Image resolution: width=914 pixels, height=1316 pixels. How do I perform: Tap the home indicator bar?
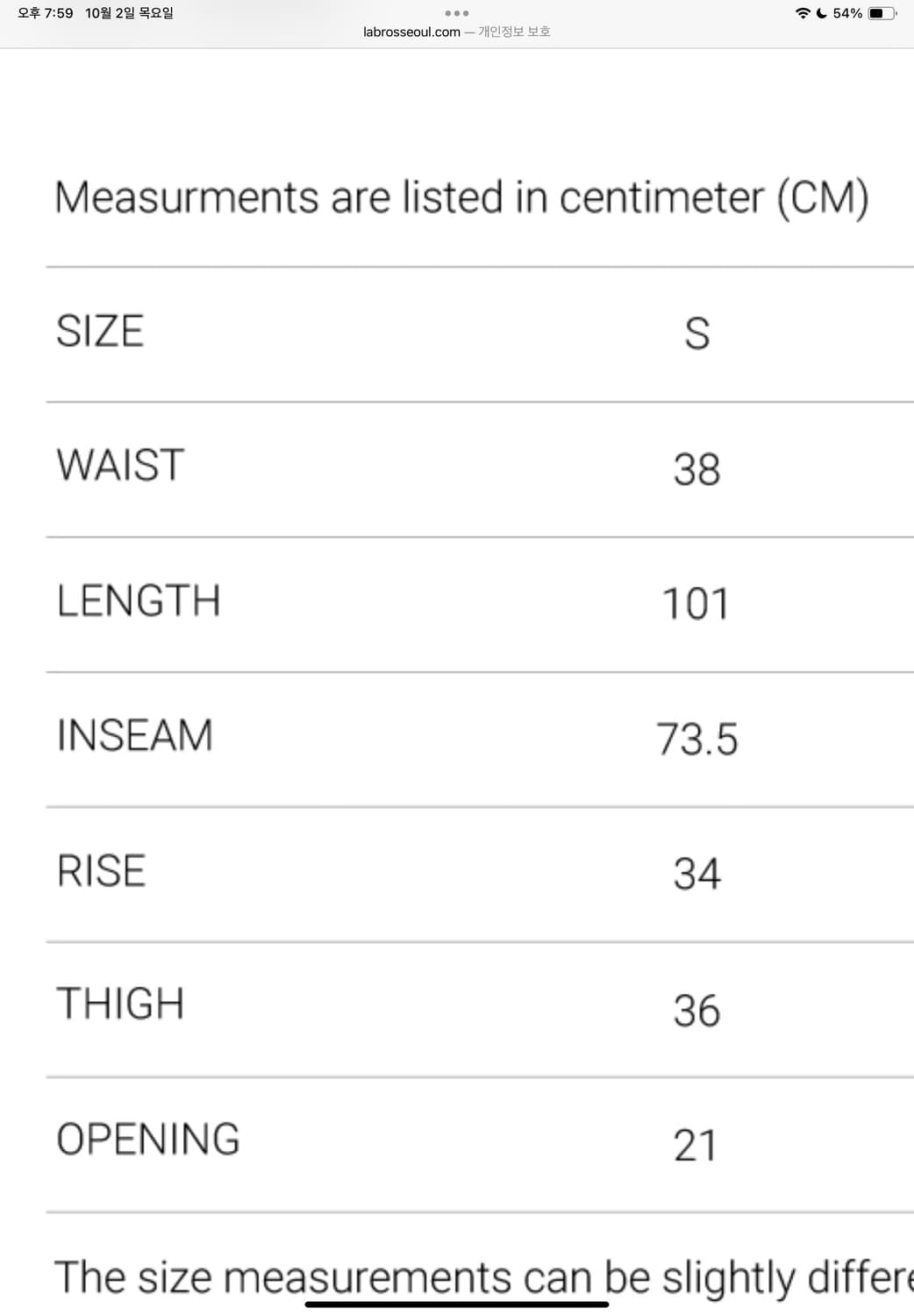point(456,1305)
